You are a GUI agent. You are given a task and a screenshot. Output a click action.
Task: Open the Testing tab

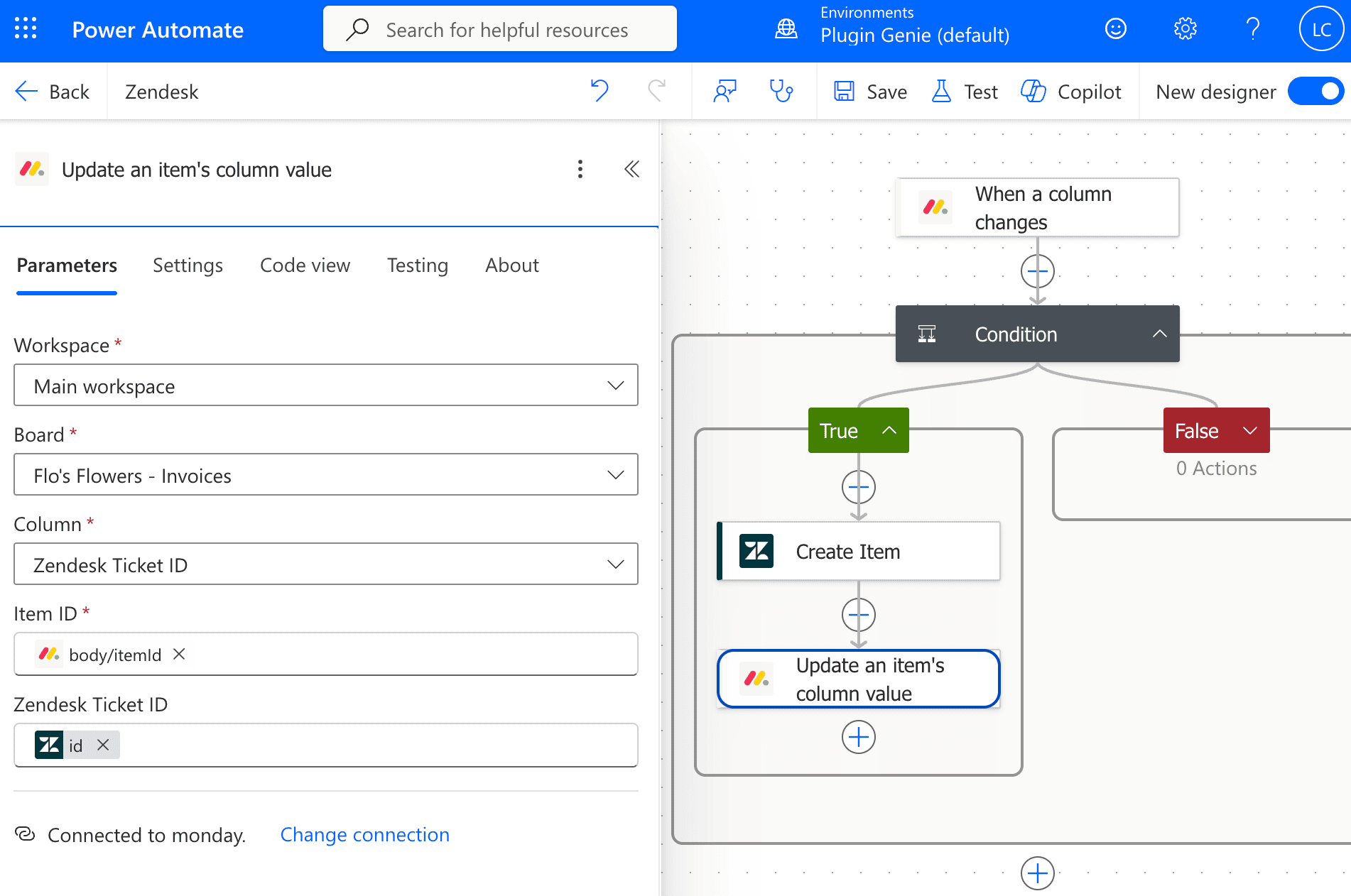(x=418, y=266)
